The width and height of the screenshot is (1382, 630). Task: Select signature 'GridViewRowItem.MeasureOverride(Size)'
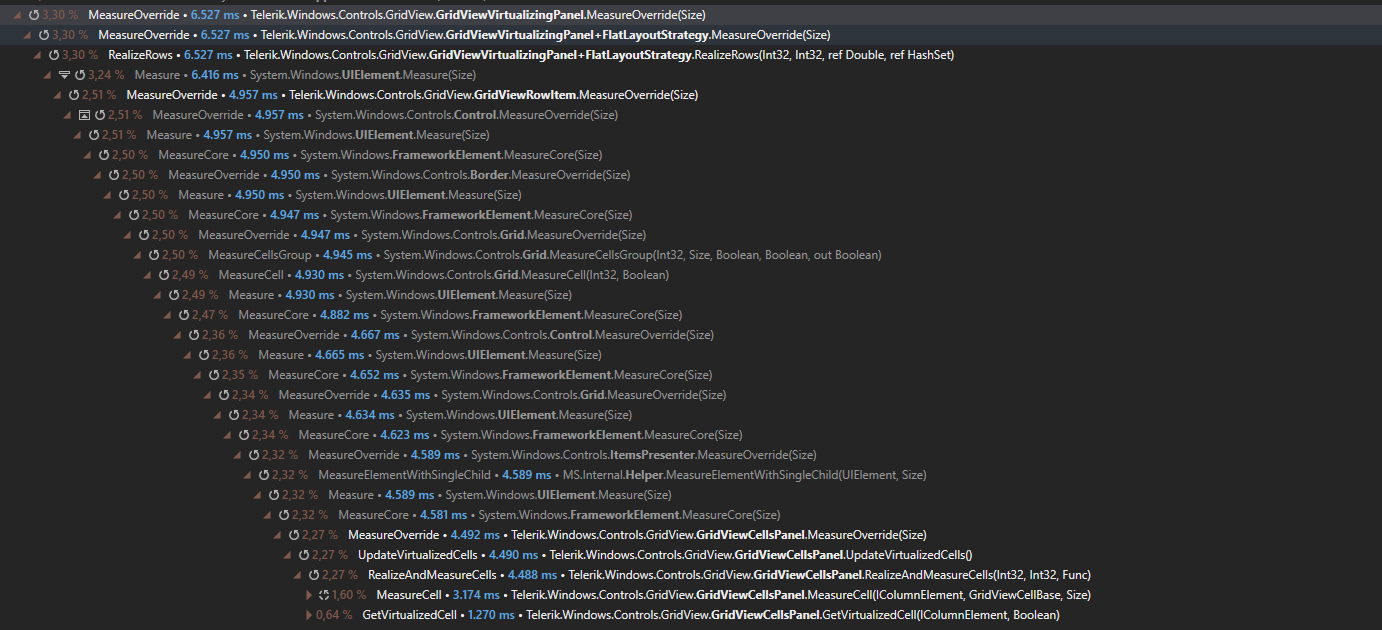click(586, 95)
